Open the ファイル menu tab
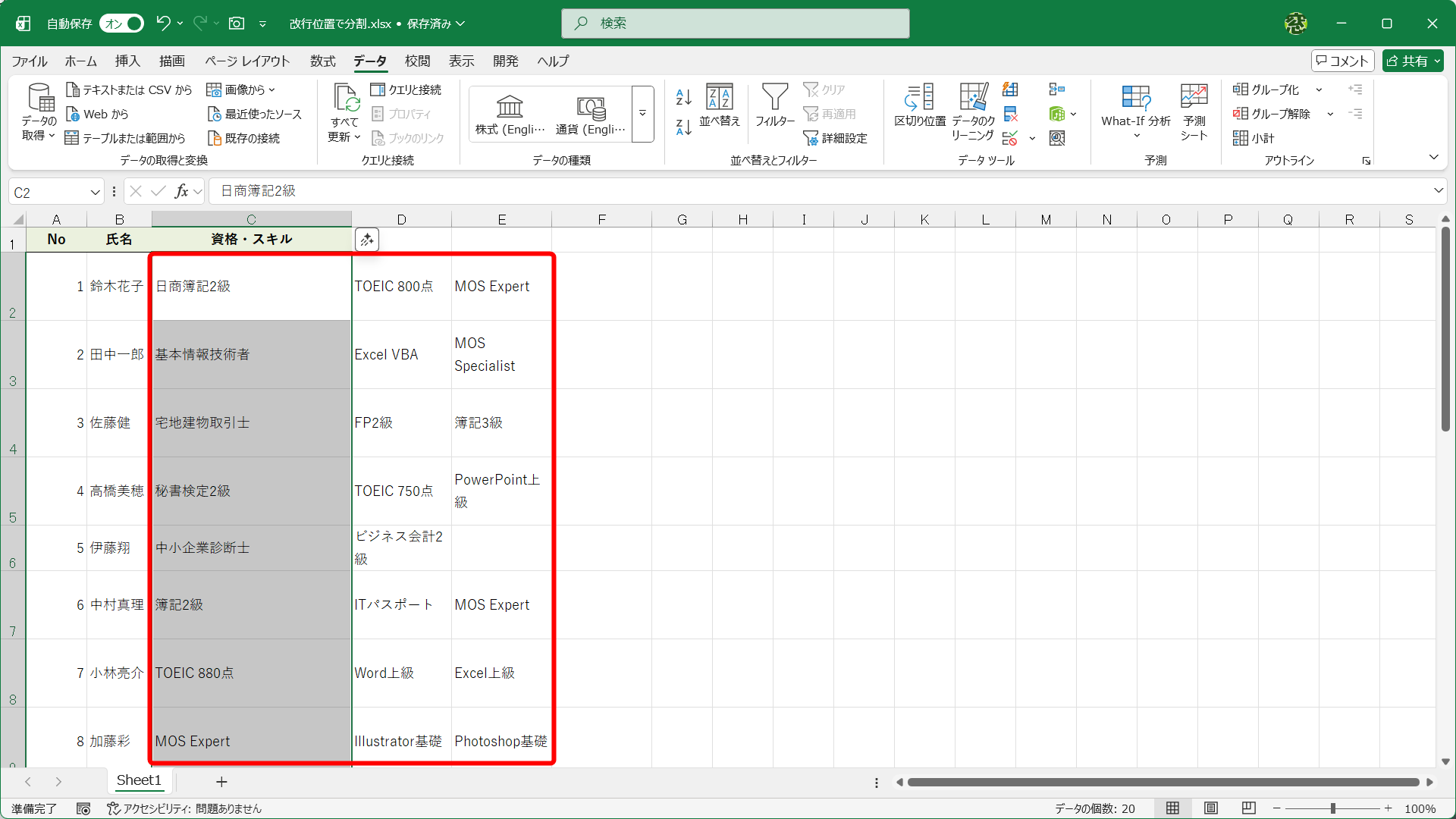 point(29,61)
